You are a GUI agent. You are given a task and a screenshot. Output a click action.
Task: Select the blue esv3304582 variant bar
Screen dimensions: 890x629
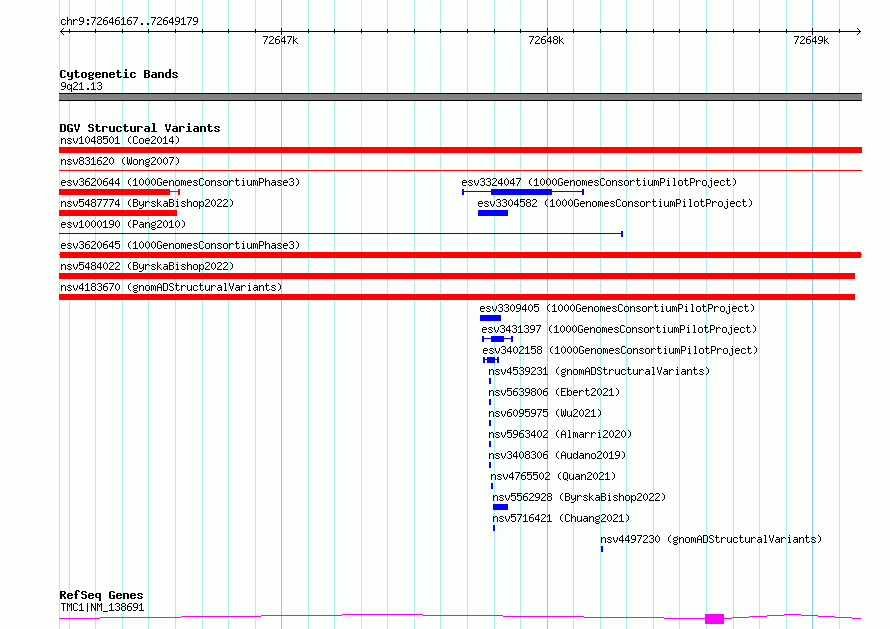pos(493,213)
